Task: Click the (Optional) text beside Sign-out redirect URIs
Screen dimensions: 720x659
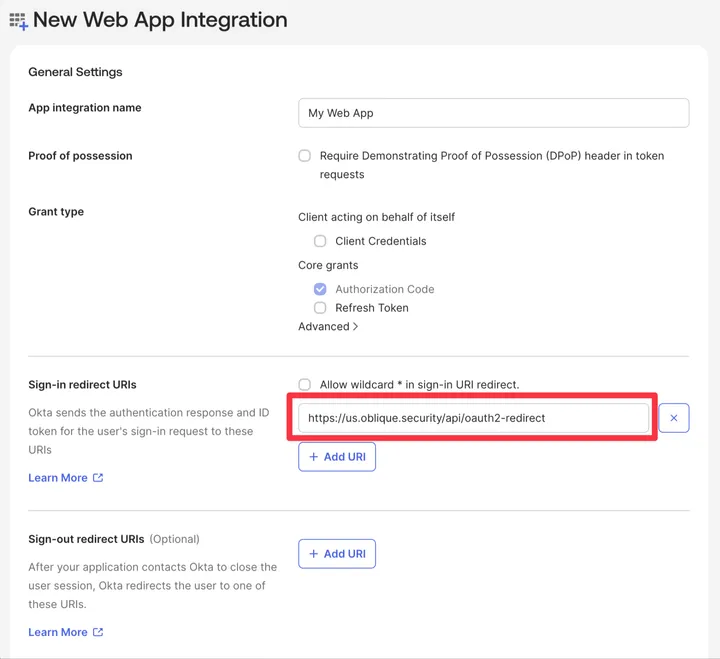Action: [174, 539]
